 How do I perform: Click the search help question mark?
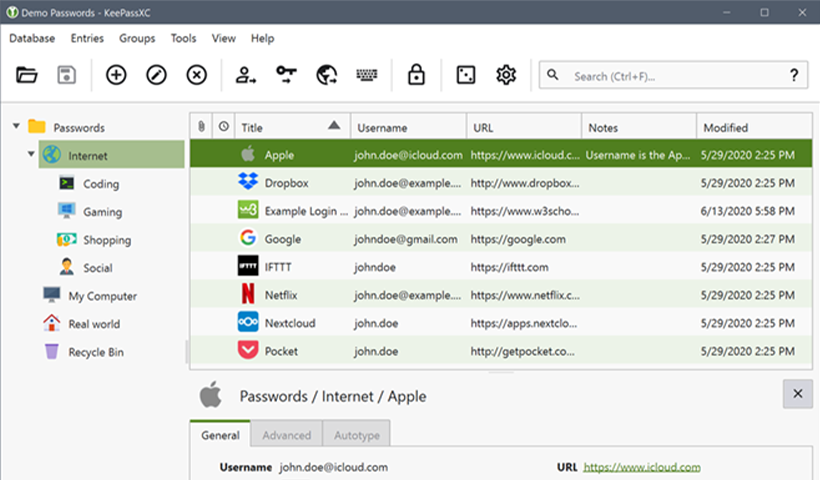794,76
